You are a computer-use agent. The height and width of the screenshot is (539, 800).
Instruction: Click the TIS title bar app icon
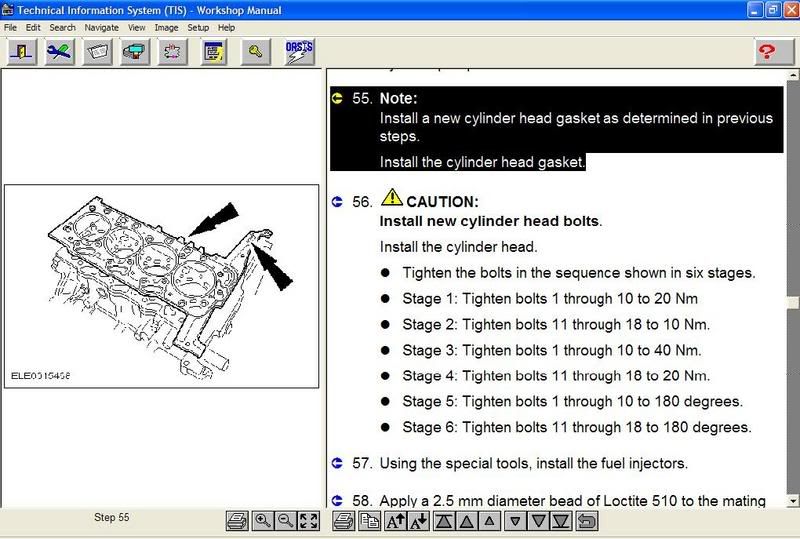click(8, 10)
